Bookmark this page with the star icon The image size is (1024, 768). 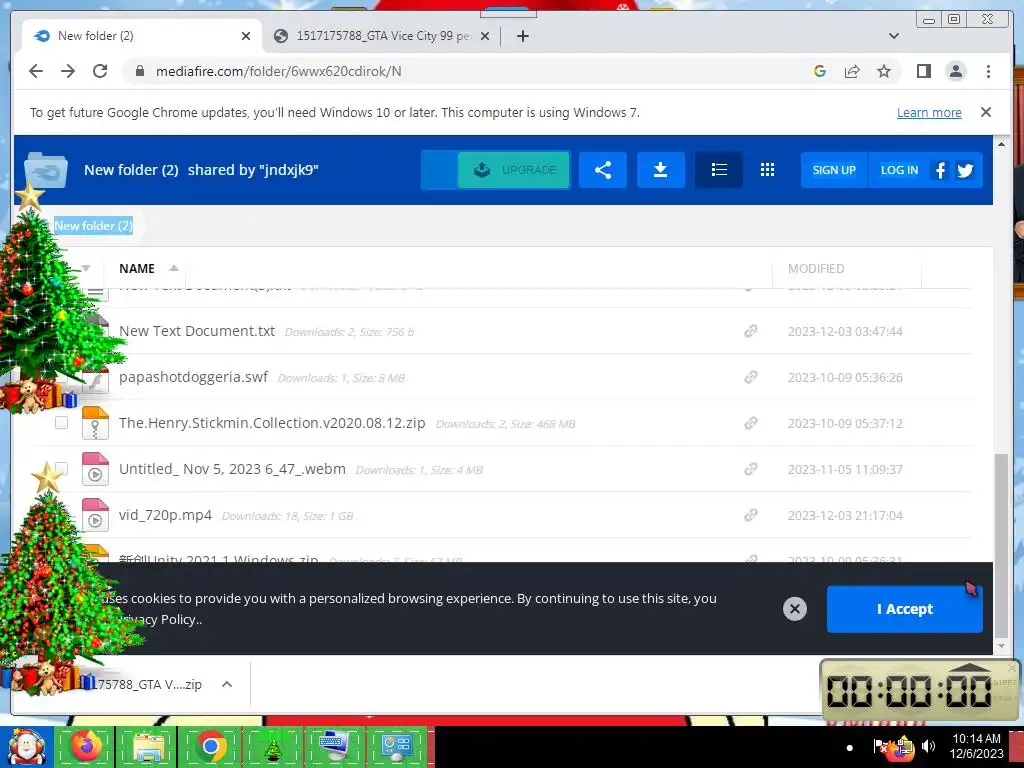click(x=884, y=71)
